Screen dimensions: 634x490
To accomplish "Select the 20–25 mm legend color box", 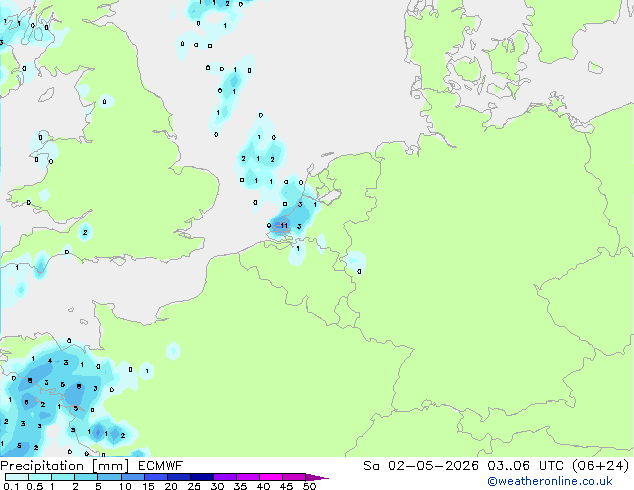I will [x=179, y=477].
